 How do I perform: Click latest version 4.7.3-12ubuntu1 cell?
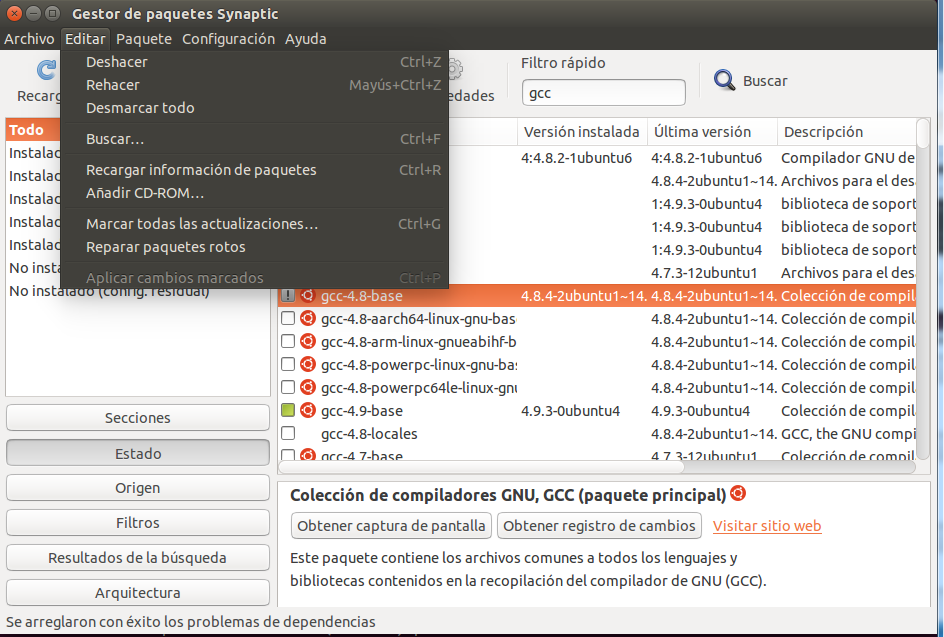click(704, 273)
